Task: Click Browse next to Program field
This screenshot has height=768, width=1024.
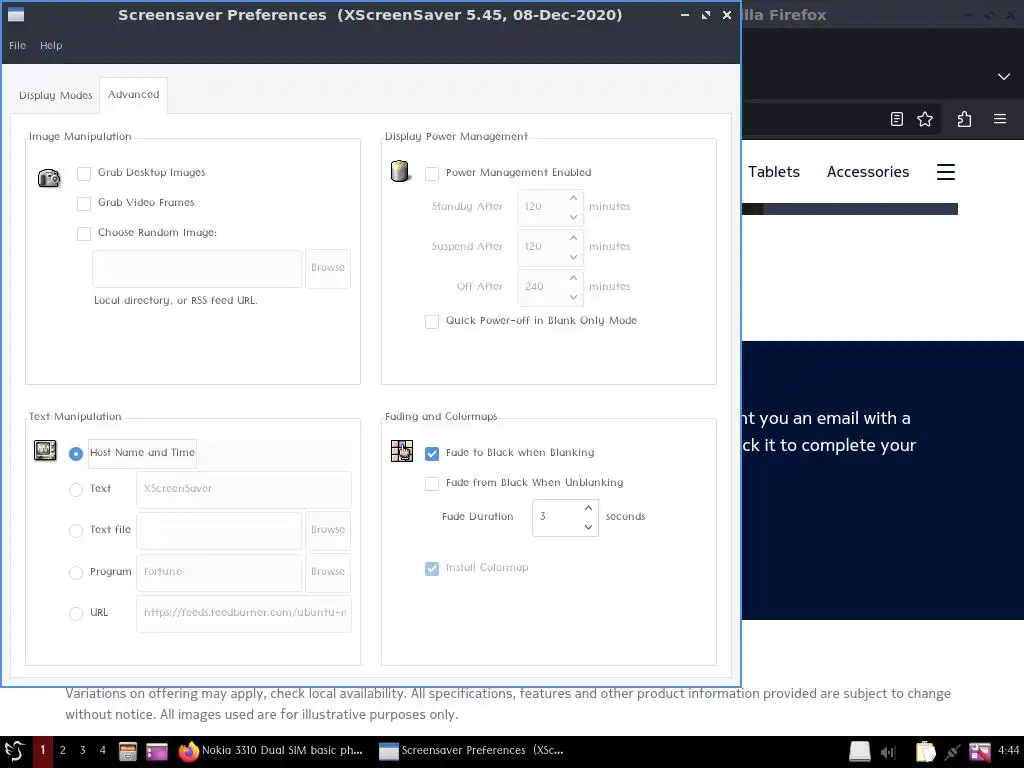Action: point(328,571)
